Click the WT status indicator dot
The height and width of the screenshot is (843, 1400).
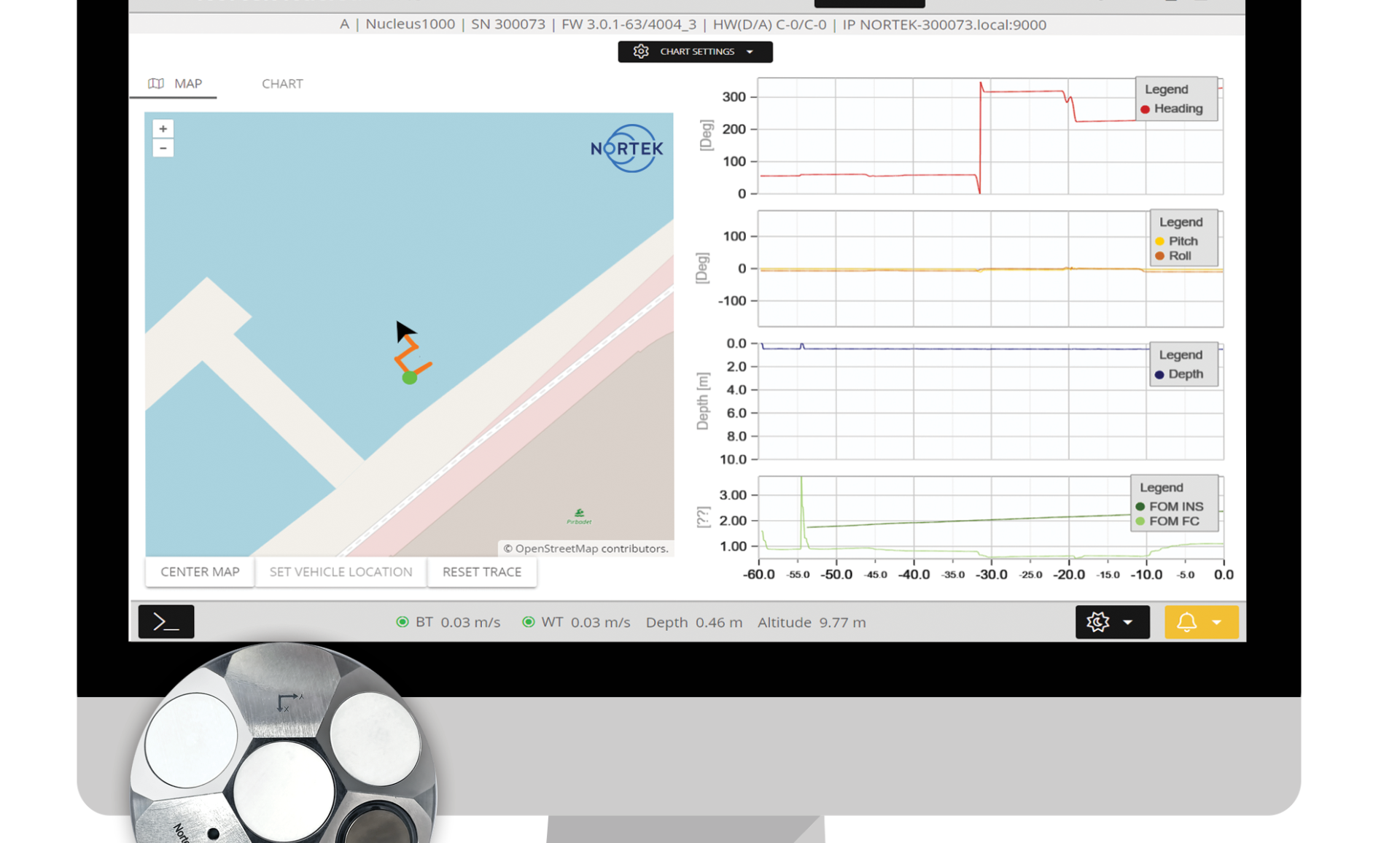tap(529, 621)
